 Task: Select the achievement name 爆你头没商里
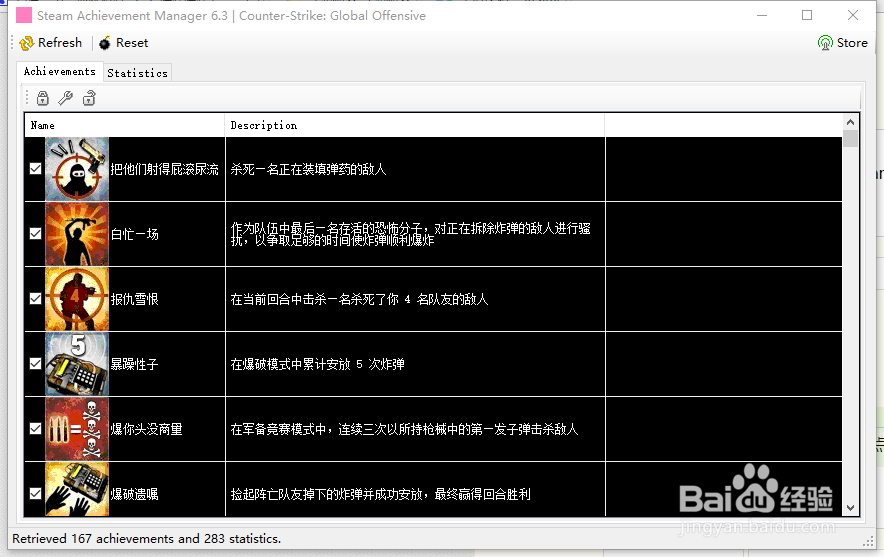146,429
